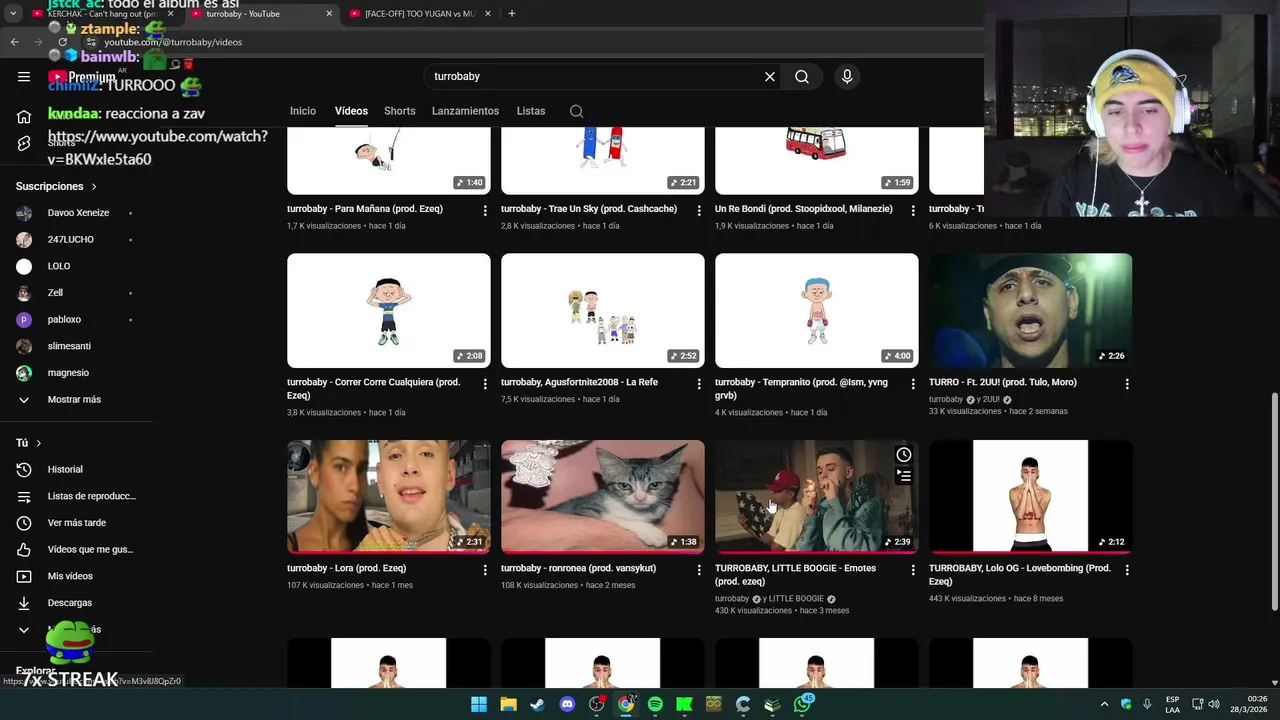Image resolution: width=1280 pixels, height=720 pixels.
Task: Play the ronronea cat video thumbnail
Action: click(603, 497)
